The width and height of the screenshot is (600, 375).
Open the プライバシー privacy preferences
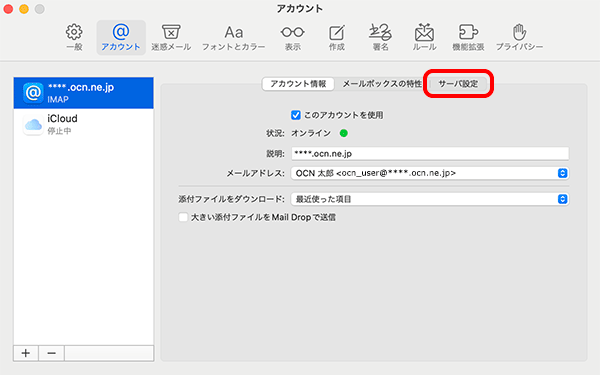519,38
